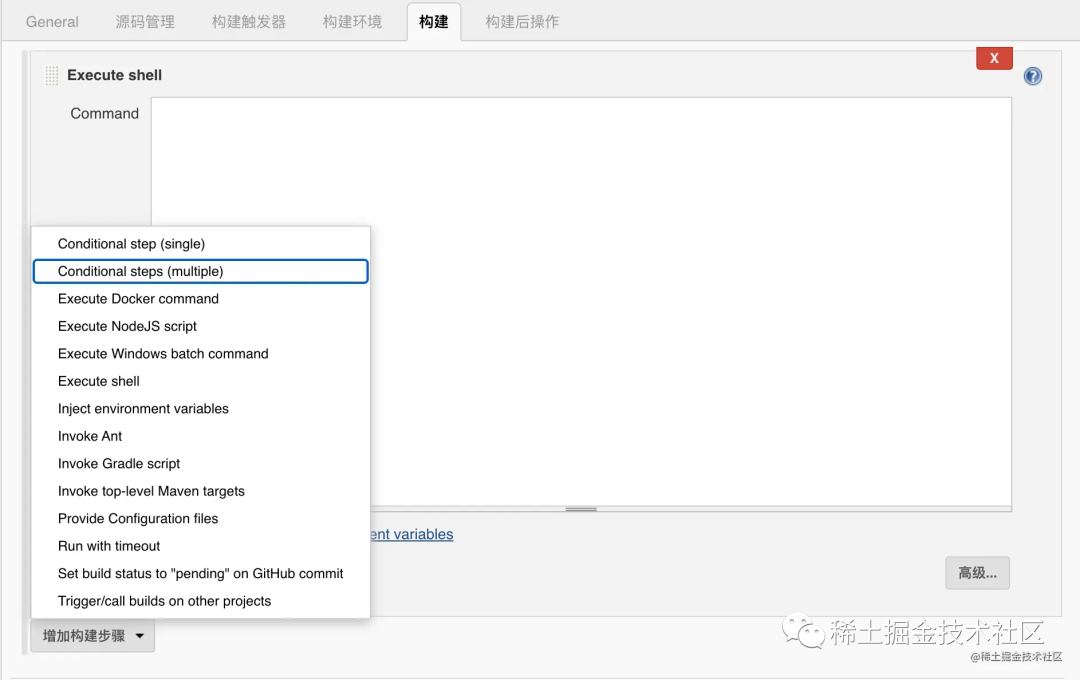The image size is (1080, 680).
Task: Open the 增加构建步骤 dropdown
Action: pos(93,636)
